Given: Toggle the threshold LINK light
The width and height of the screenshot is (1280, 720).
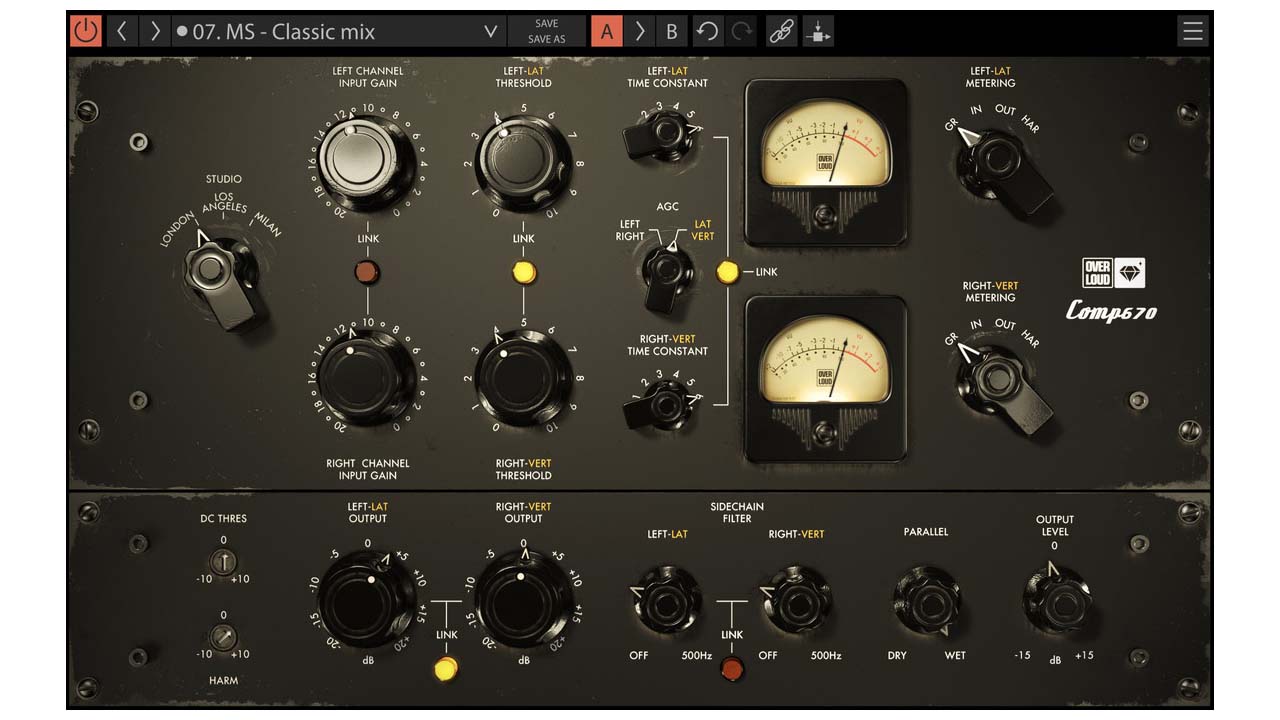Looking at the screenshot, I should point(523,271).
